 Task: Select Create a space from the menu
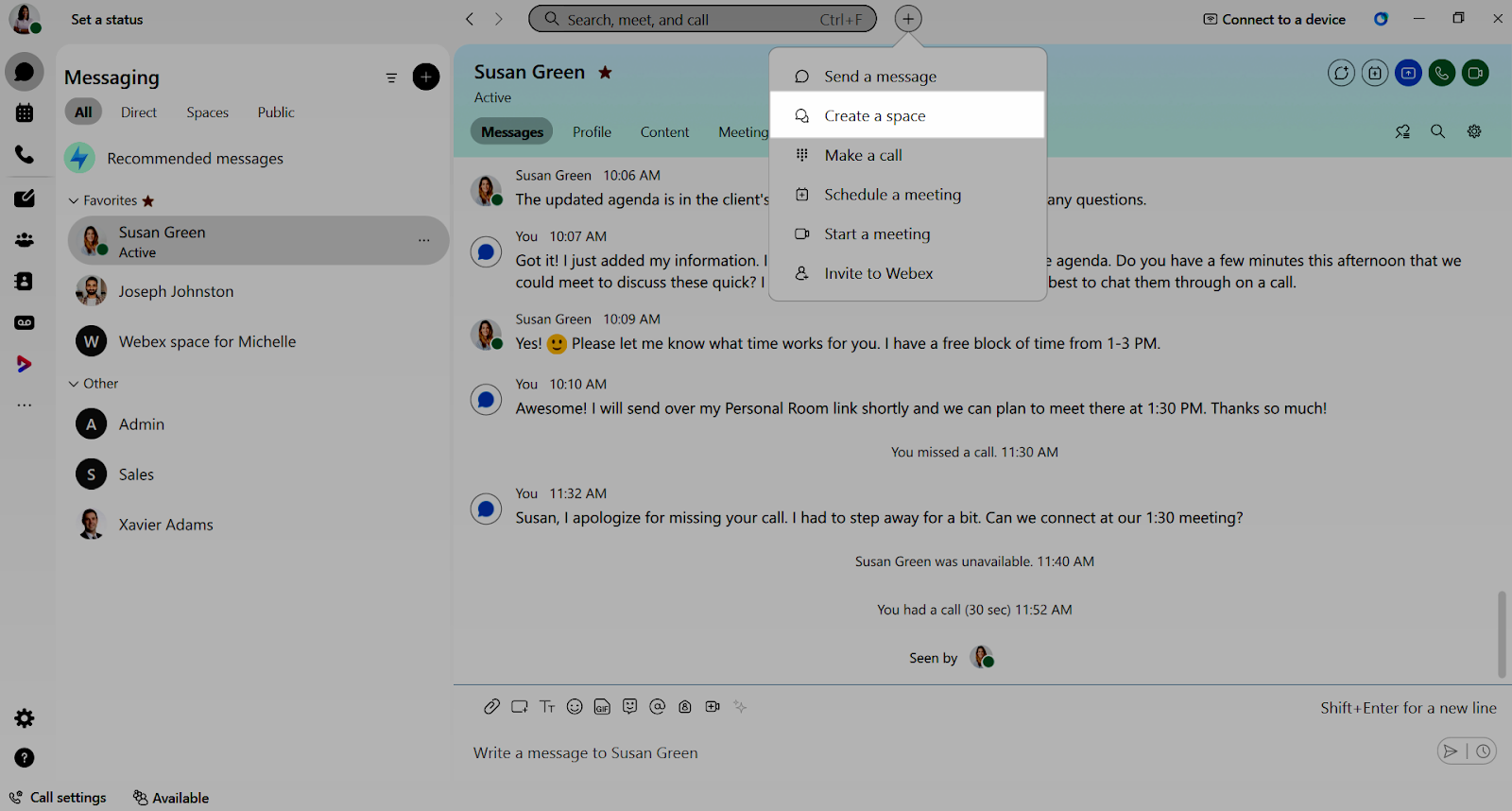(x=907, y=115)
